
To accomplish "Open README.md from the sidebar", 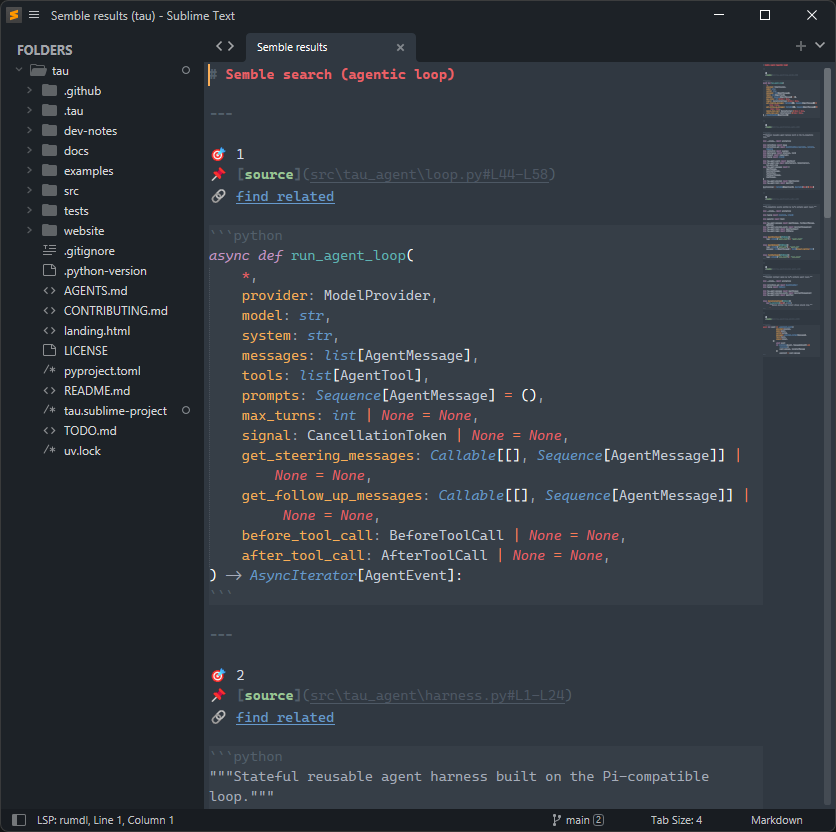I will (x=97, y=390).
